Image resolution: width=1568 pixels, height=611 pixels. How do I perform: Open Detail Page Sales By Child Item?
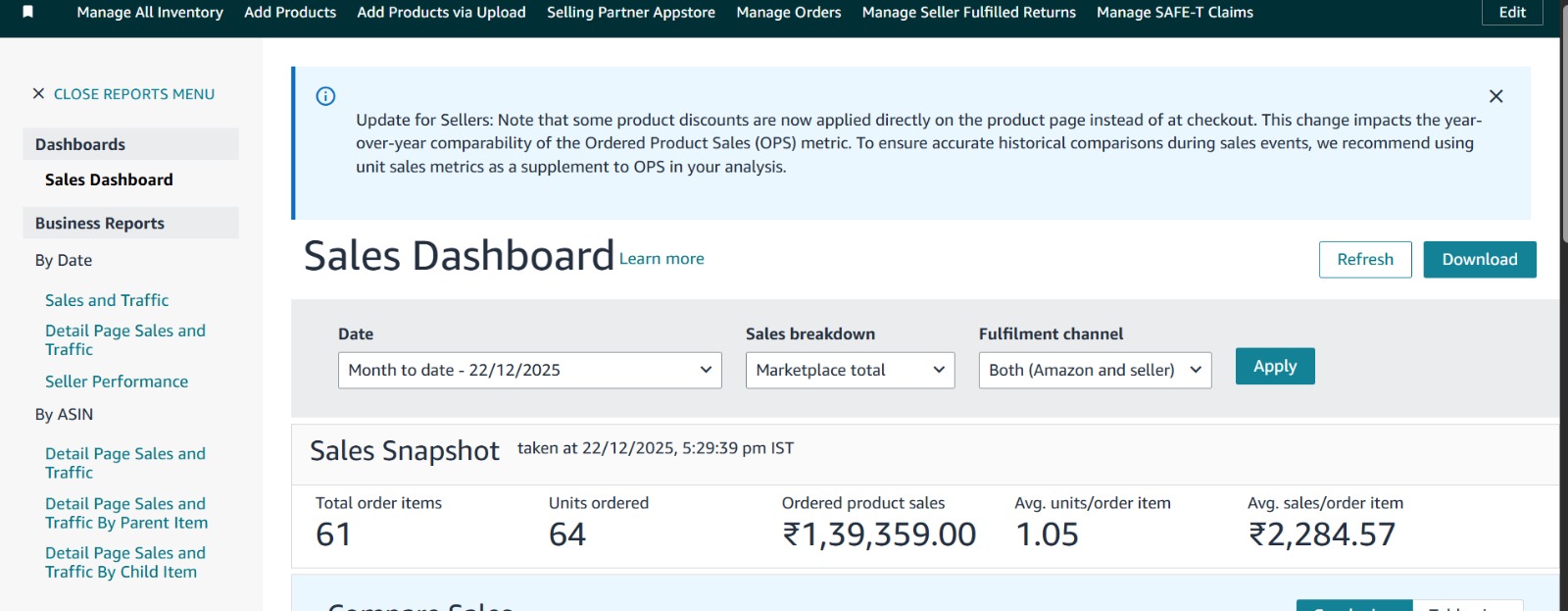pos(124,563)
